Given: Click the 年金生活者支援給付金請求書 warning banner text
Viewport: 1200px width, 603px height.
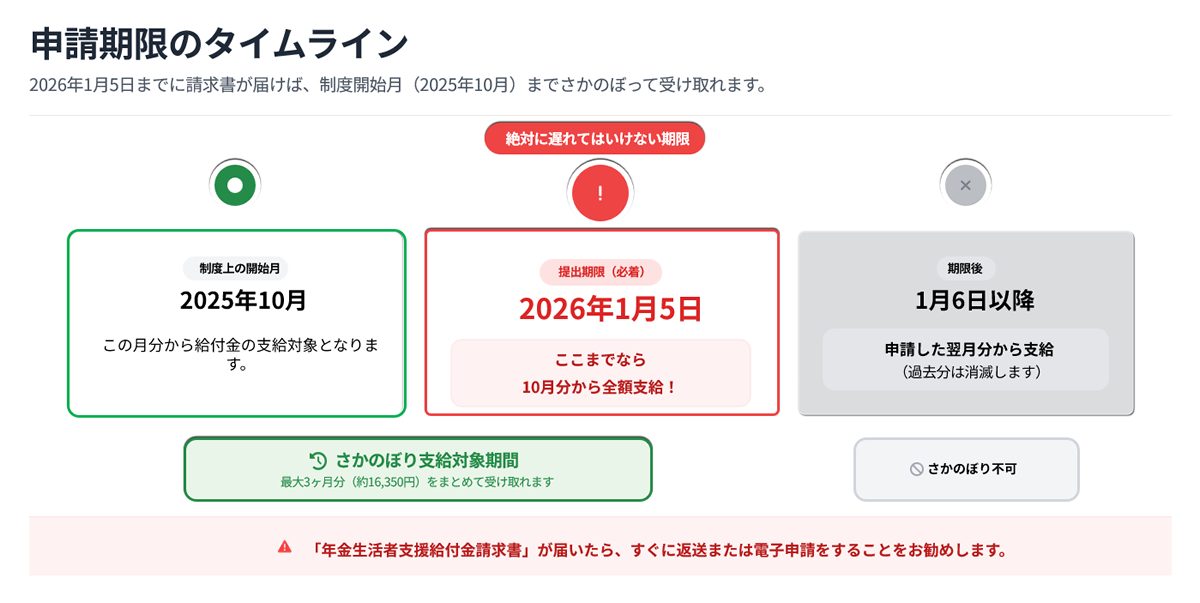Looking at the screenshot, I should [x=658, y=549].
